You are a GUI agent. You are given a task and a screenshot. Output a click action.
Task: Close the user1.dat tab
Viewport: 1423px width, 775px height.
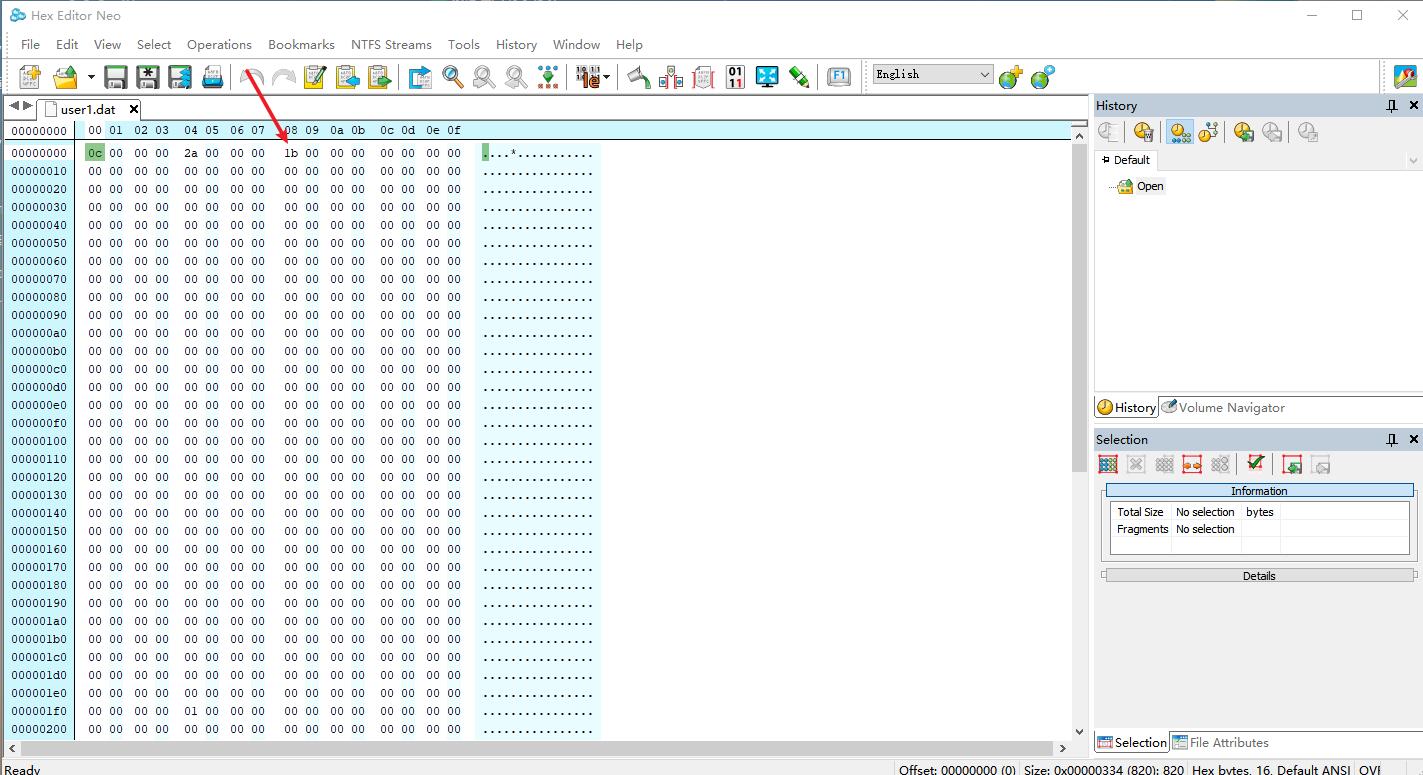pyautogui.click(x=133, y=109)
